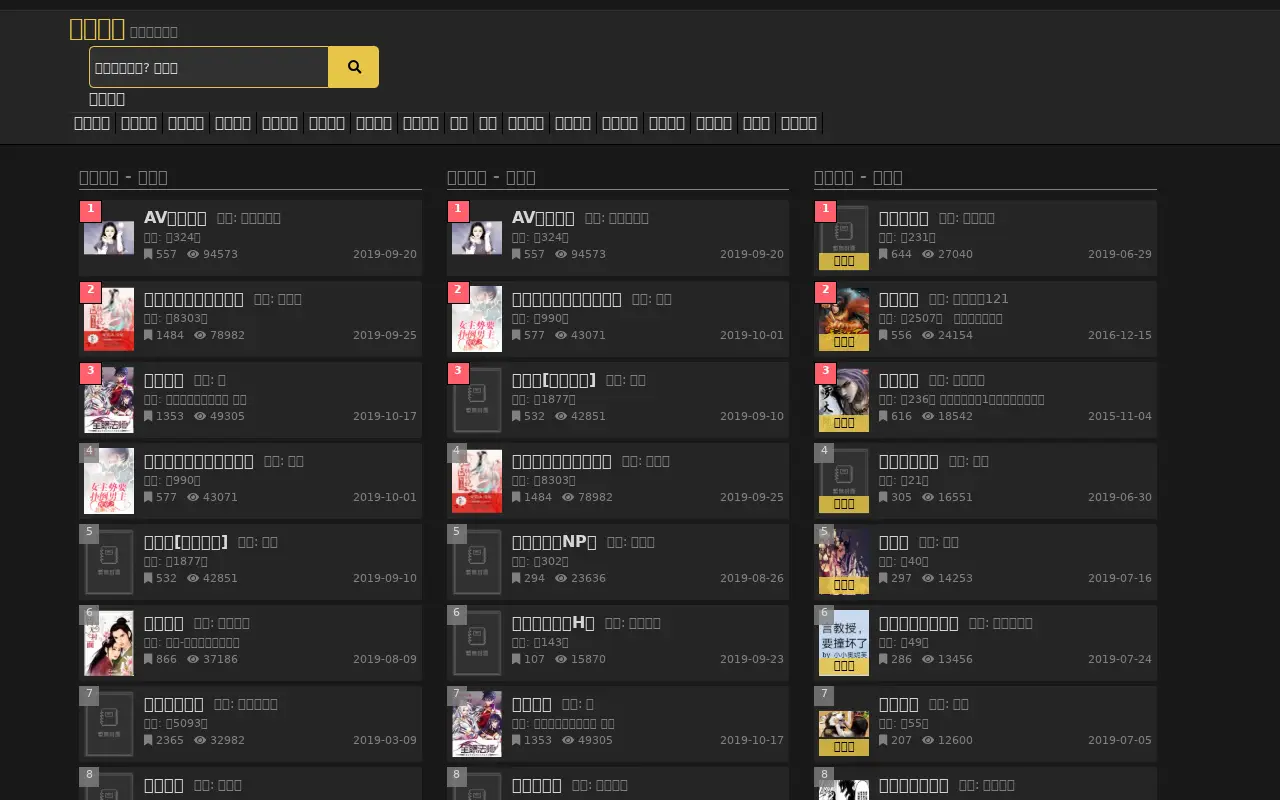Open the placeholder cover in the 2019-08-26 row
The image size is (1280, 800).
tap(477, 562)
